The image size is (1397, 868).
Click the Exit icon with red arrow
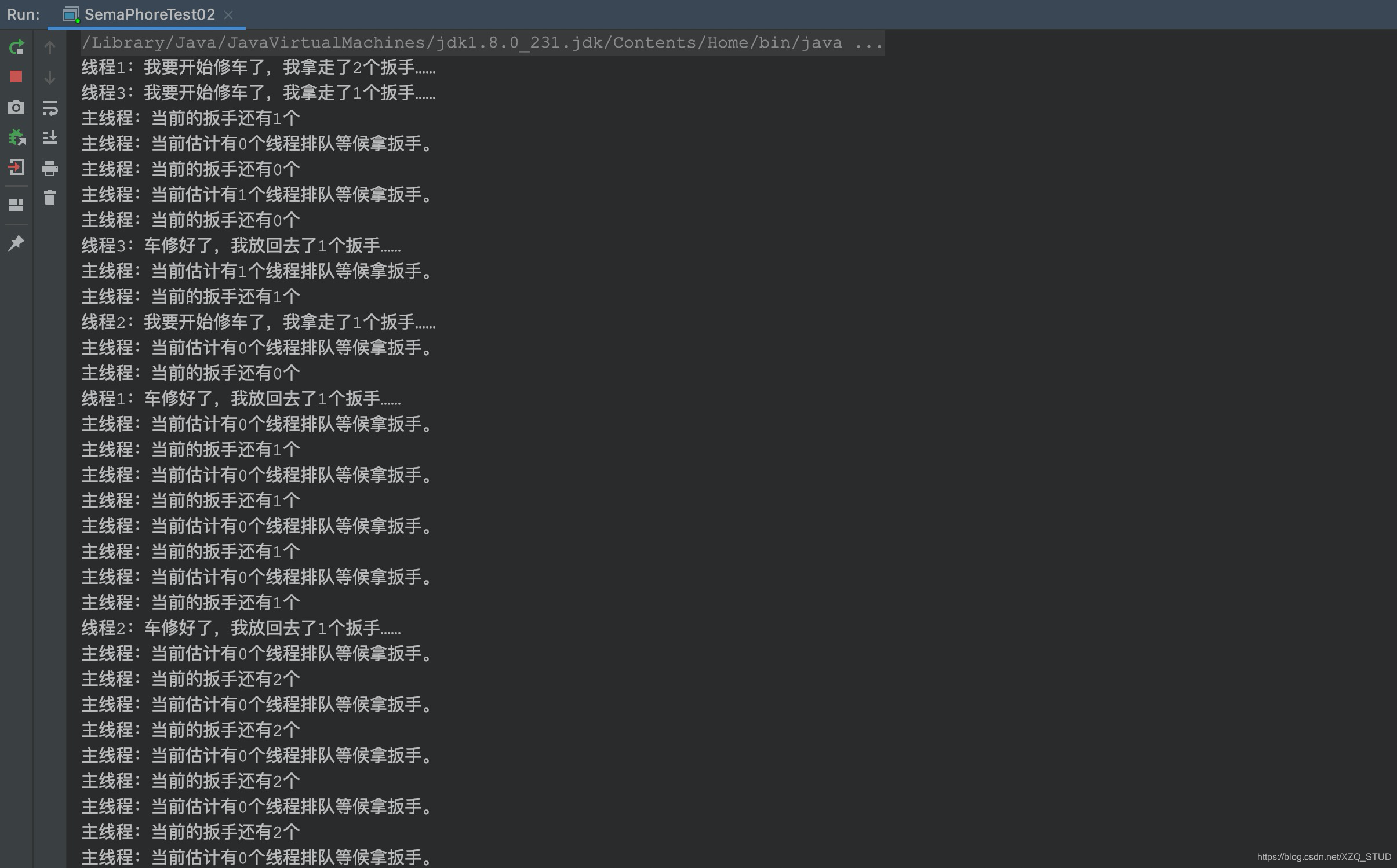click(x=16, y=167)
